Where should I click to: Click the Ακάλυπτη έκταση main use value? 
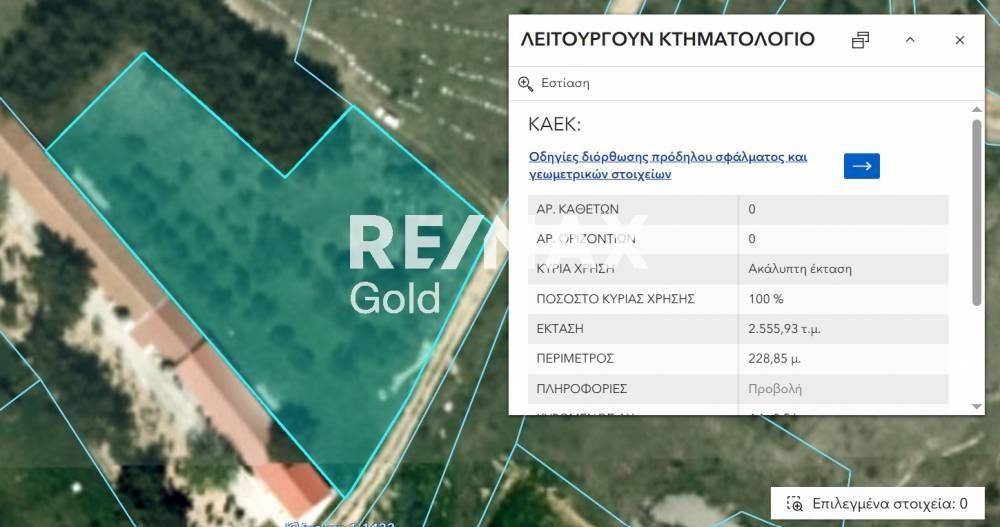pyautogui.click(x=800, y=268)
